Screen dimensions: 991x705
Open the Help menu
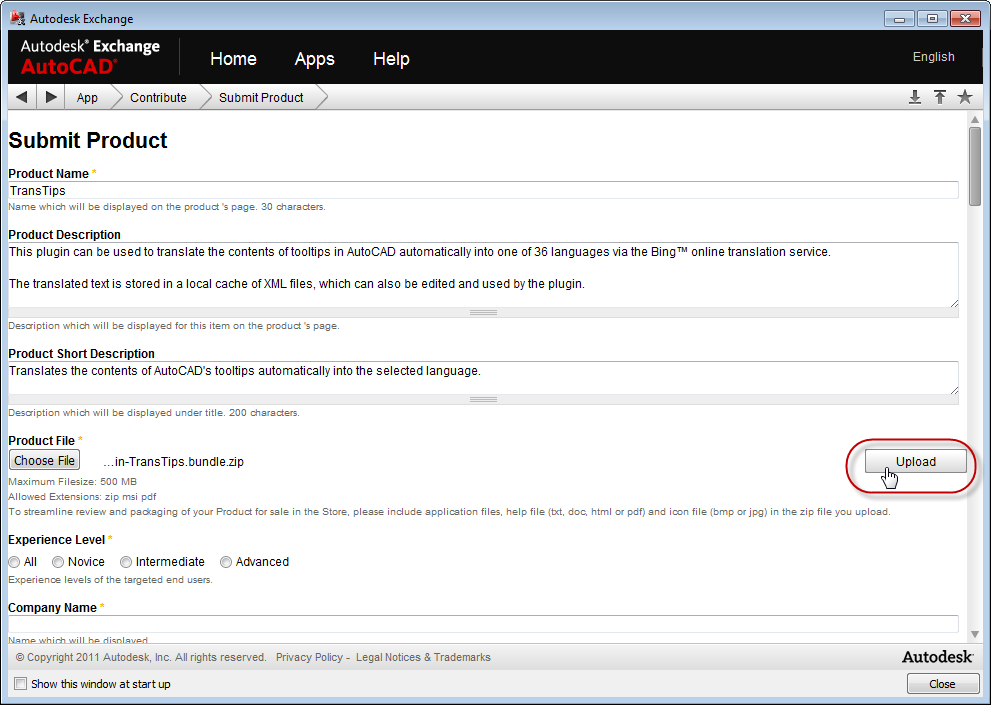point(391,59)
